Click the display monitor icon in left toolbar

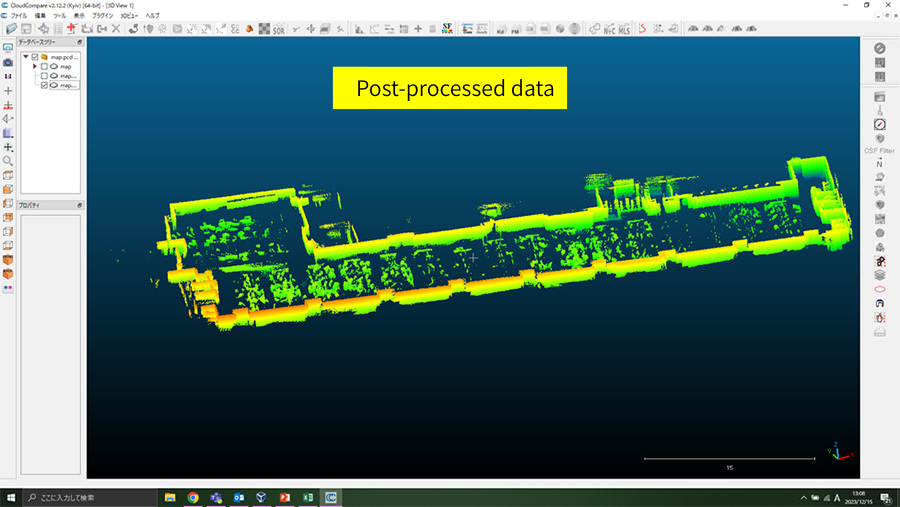8,48
